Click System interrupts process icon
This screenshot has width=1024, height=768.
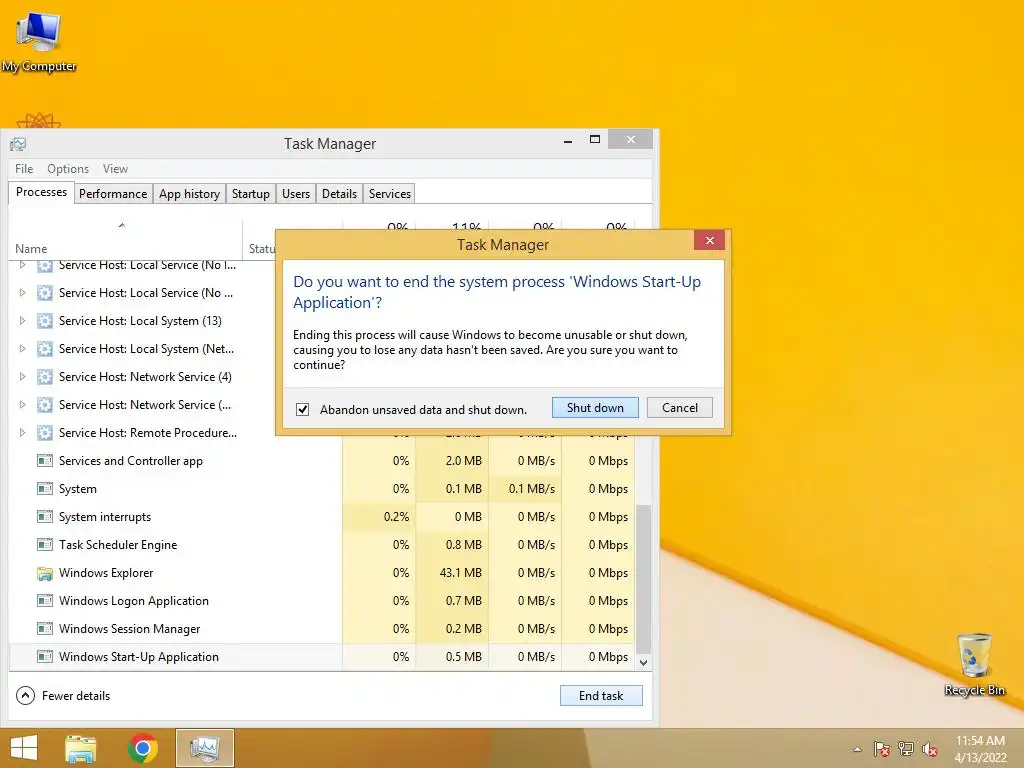pyautogui.click(x=44, y=517)
